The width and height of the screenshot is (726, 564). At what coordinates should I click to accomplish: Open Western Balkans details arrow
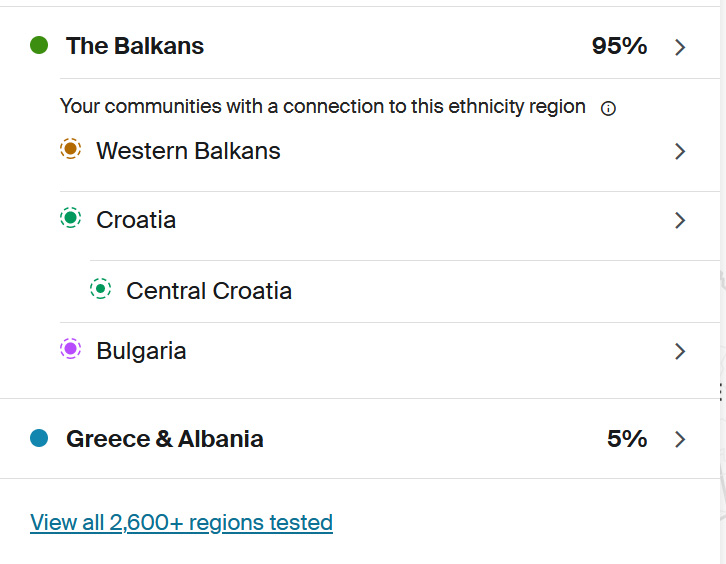(680, 151)
